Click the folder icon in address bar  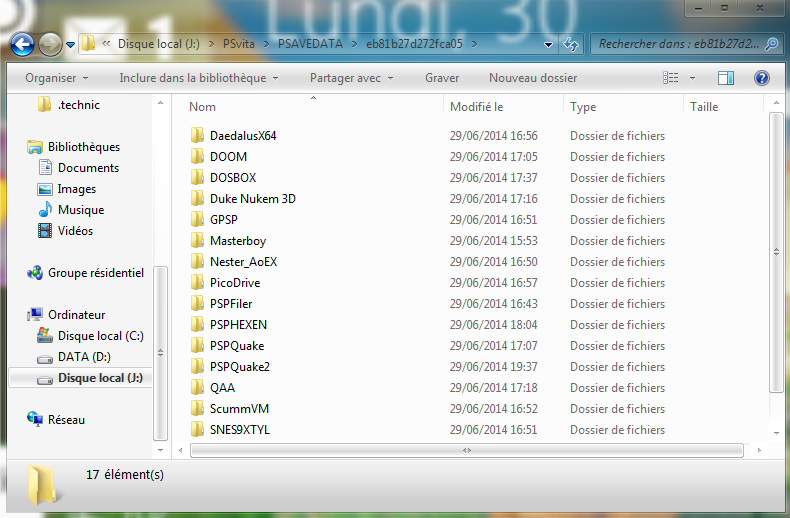(88, 43)
